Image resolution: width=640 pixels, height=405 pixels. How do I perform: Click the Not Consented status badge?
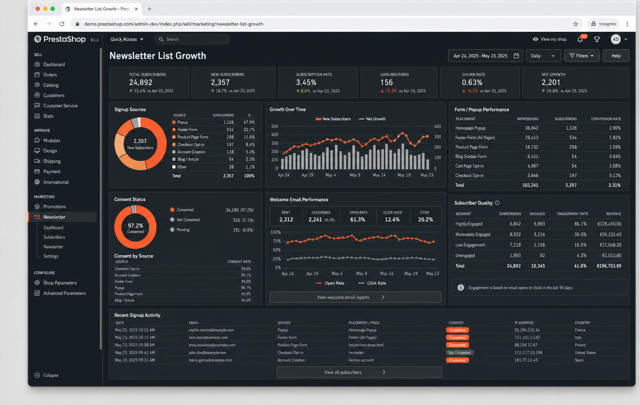460,353
